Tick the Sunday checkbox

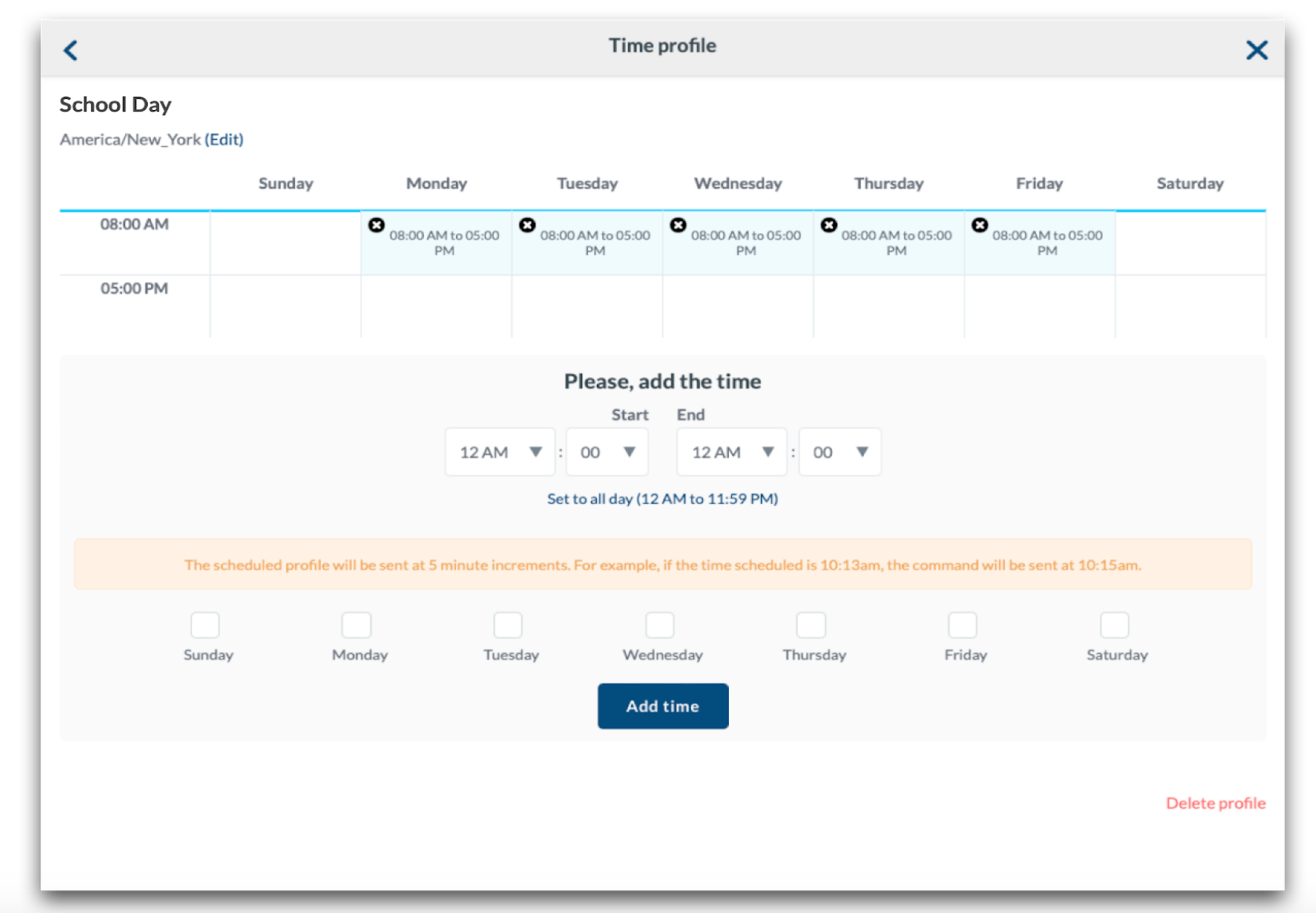(x=205, y=625)
